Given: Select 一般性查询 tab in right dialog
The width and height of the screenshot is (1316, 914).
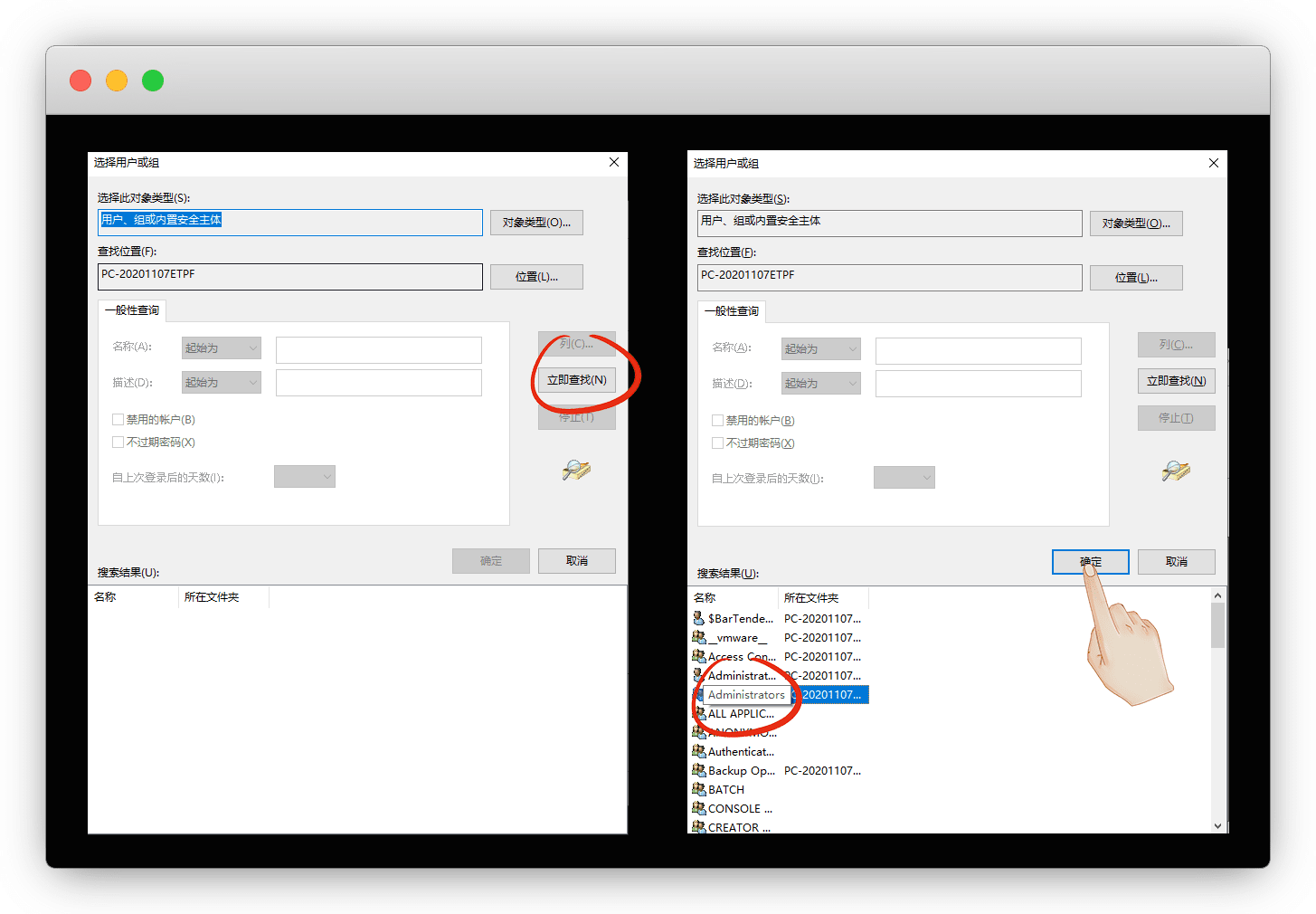Looking at the screenshot, I should coord(732,311).
